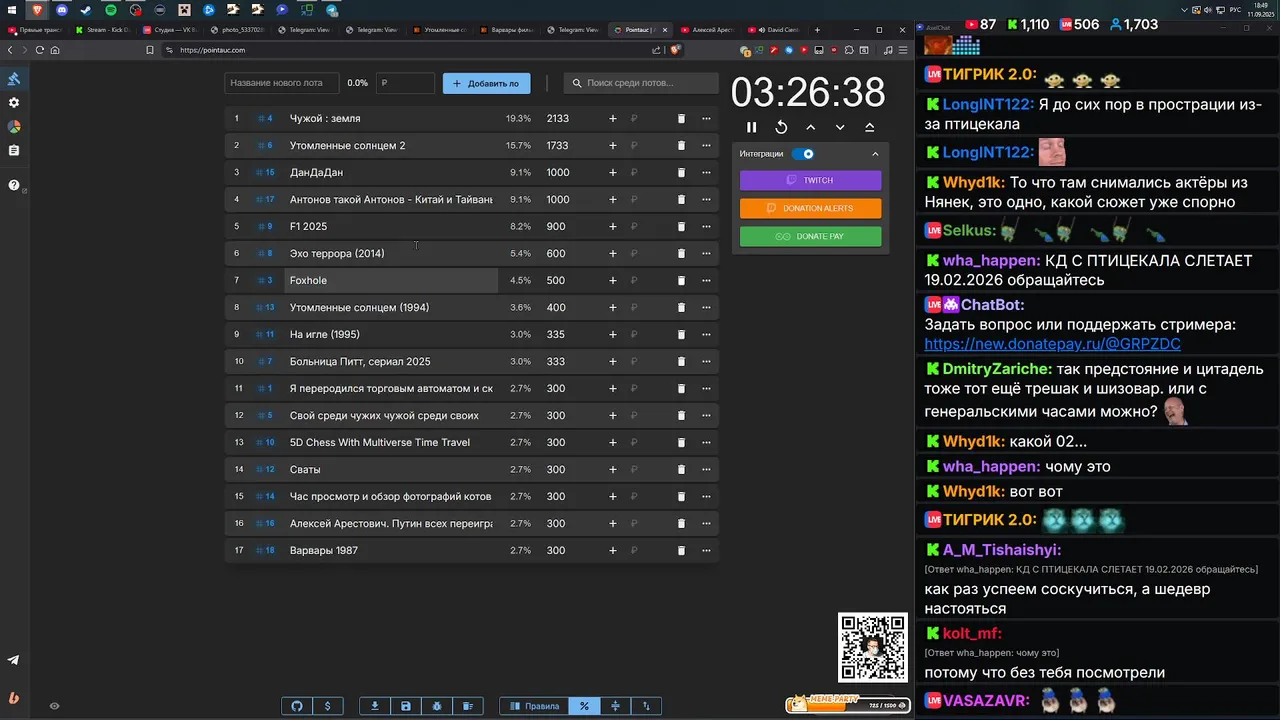Click lot number tag #15 of ДанДаДан

point(265,172)
